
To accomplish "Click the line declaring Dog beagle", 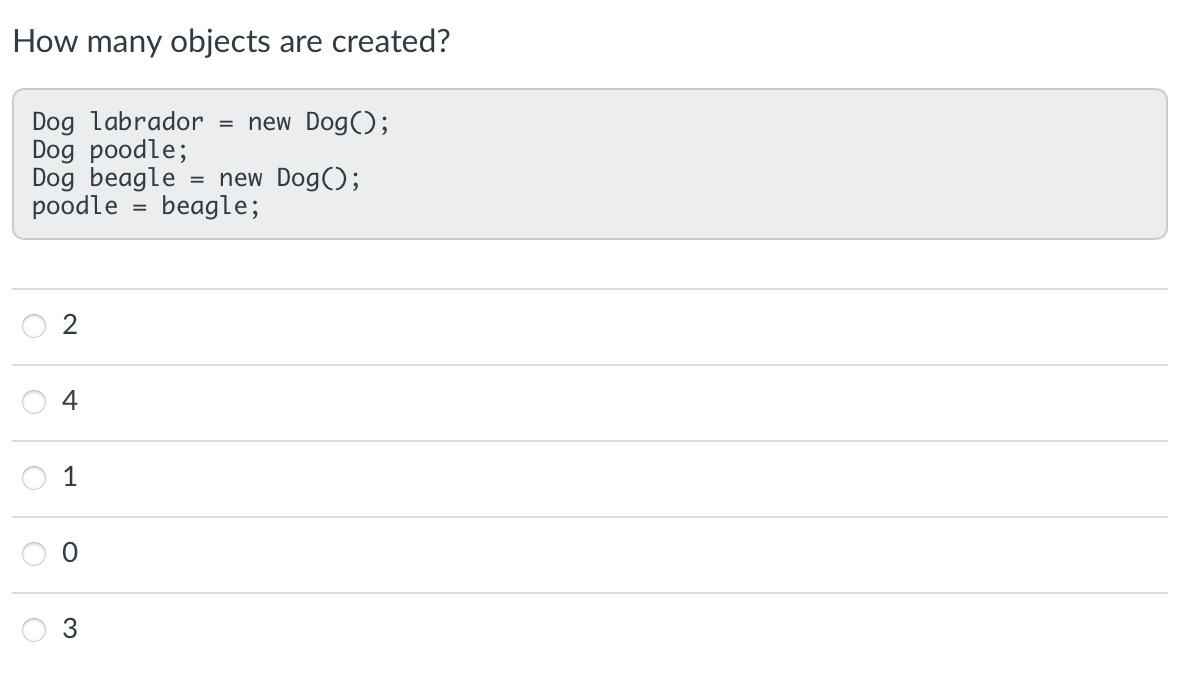I will [x=195, y=178].
